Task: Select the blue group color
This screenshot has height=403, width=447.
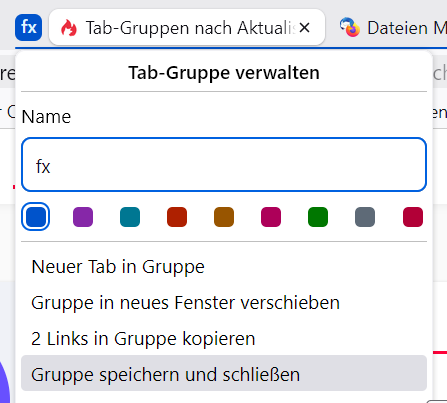Action: 36,217
